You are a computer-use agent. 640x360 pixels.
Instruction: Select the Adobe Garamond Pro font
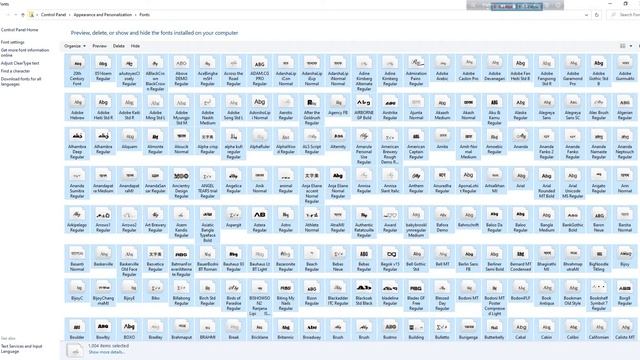pyautogui.click(x=573, y=71)
